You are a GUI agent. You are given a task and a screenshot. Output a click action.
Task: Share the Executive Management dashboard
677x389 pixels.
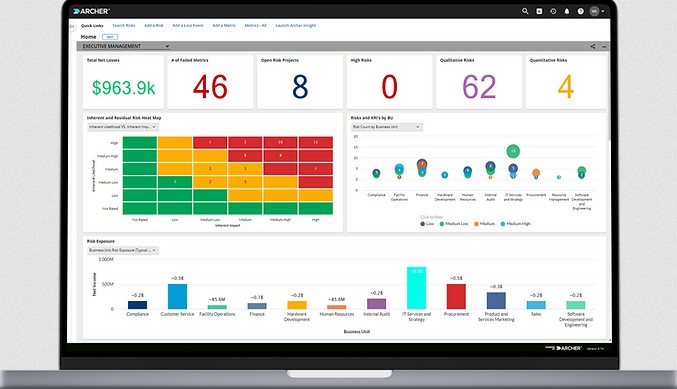(x=593, y=46)
